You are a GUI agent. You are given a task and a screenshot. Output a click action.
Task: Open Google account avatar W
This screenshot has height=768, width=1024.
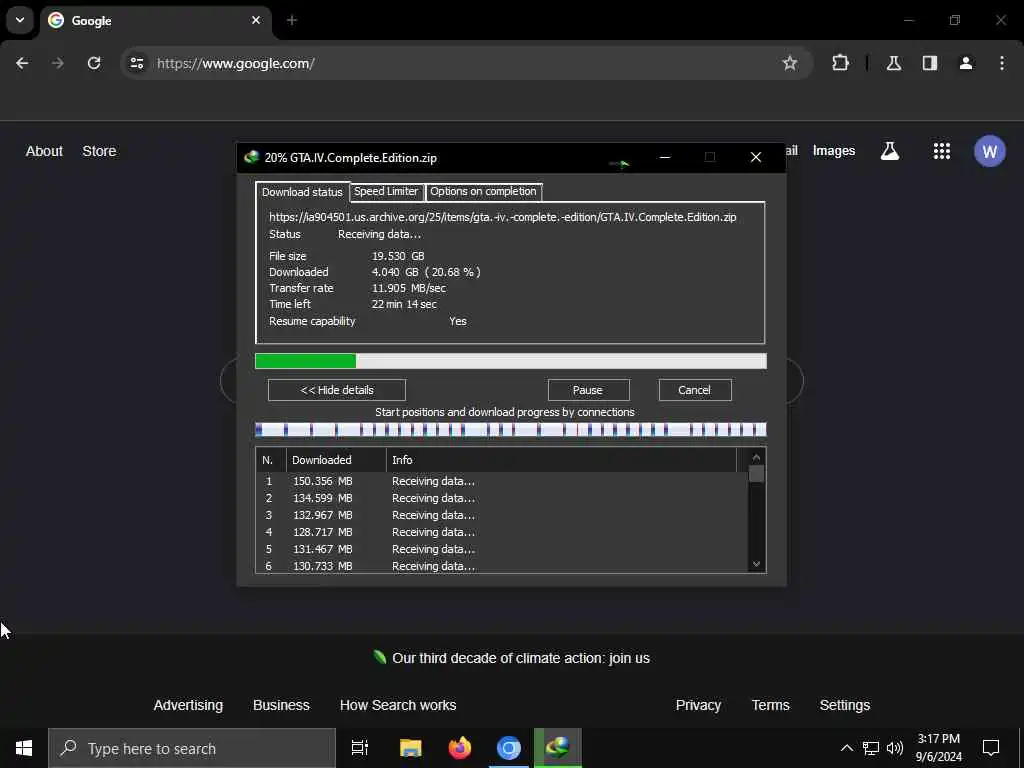(989, 151)
